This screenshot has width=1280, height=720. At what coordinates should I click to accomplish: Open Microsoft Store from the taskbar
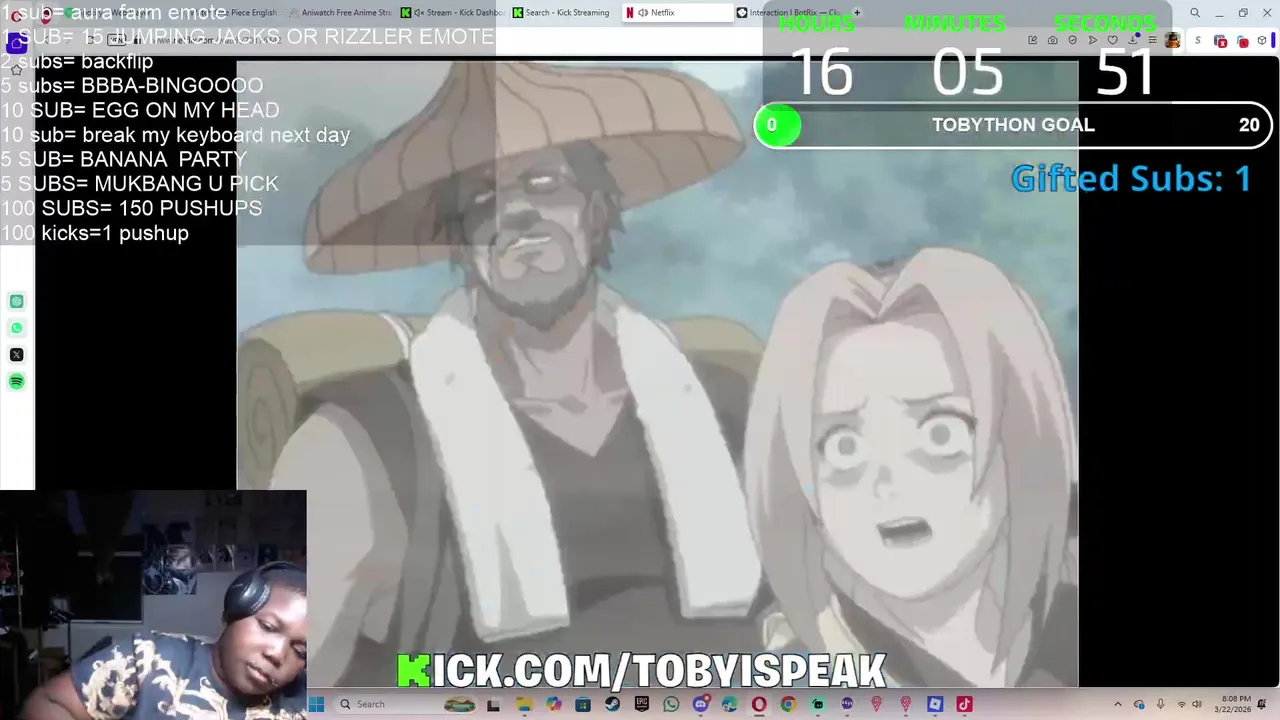583,705
